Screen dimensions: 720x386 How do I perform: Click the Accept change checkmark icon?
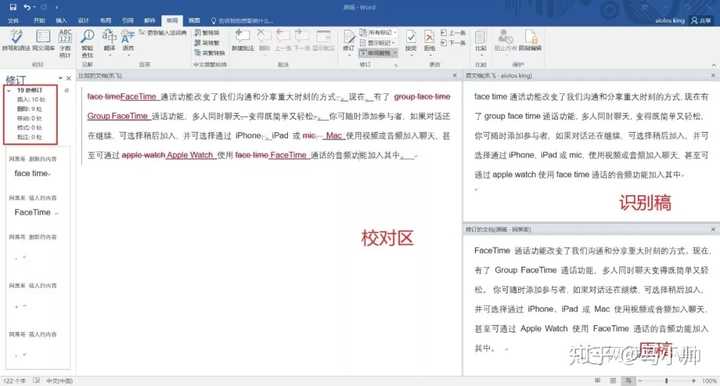[x=411, y=40]
